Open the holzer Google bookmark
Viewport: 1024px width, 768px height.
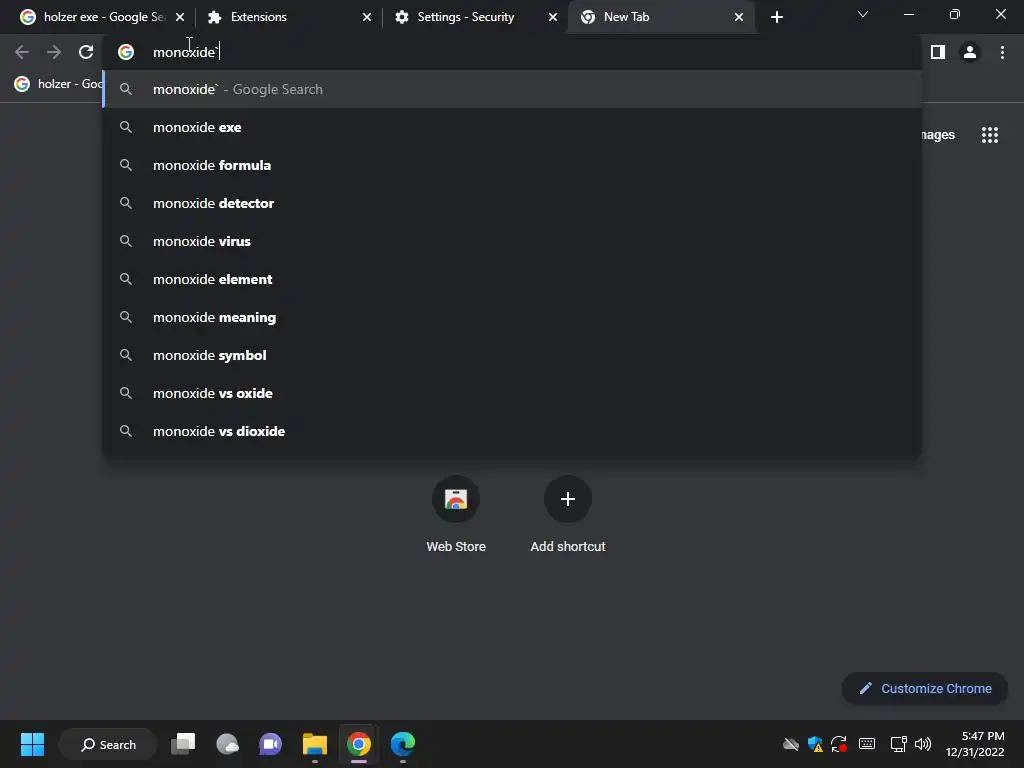point(57,84)
